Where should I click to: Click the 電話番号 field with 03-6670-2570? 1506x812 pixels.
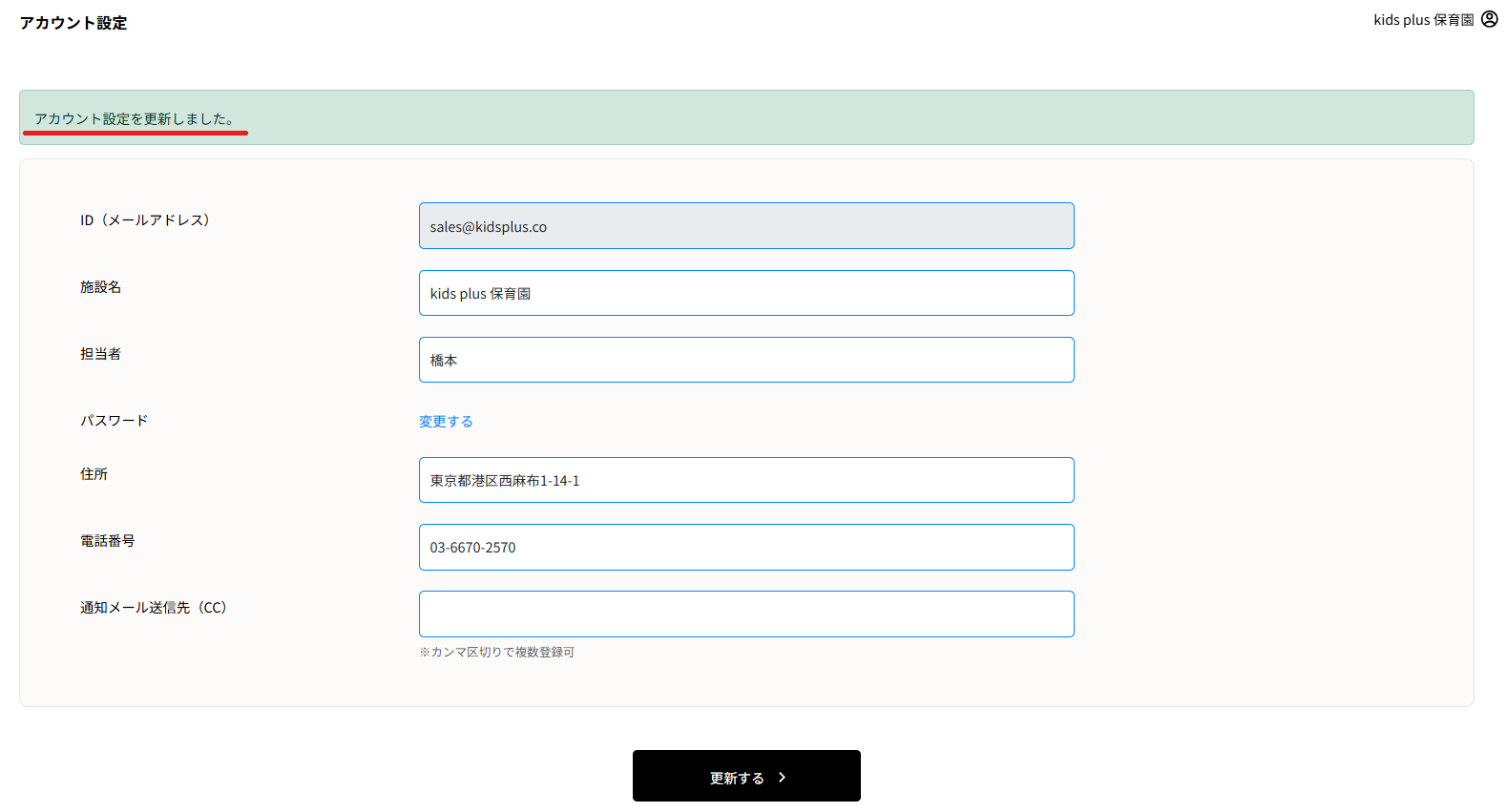tap(745, 547)
